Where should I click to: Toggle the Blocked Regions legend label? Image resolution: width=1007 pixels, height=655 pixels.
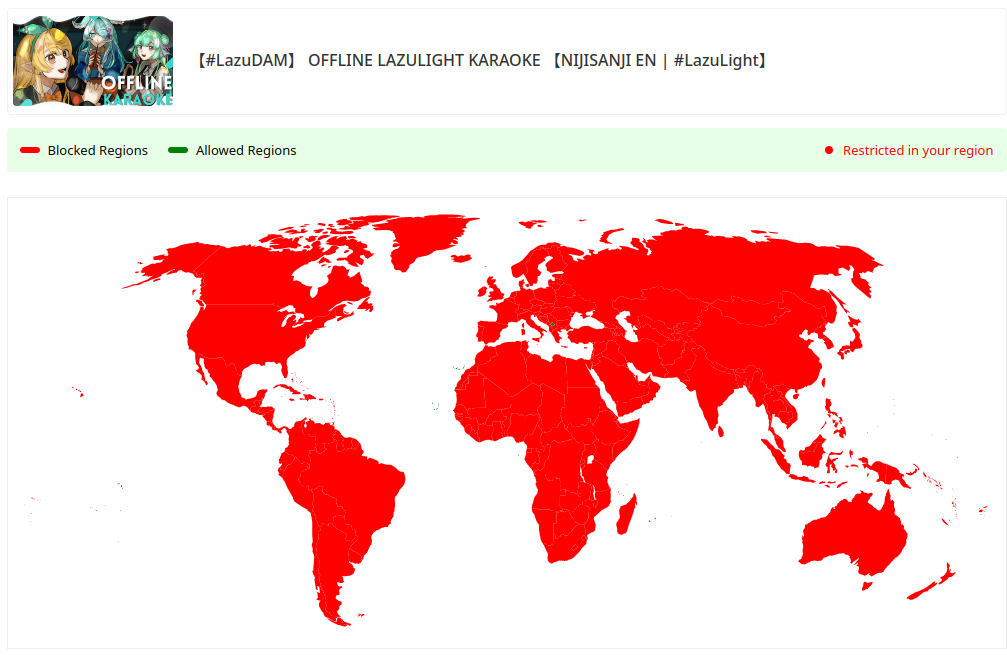coord(97,151)
